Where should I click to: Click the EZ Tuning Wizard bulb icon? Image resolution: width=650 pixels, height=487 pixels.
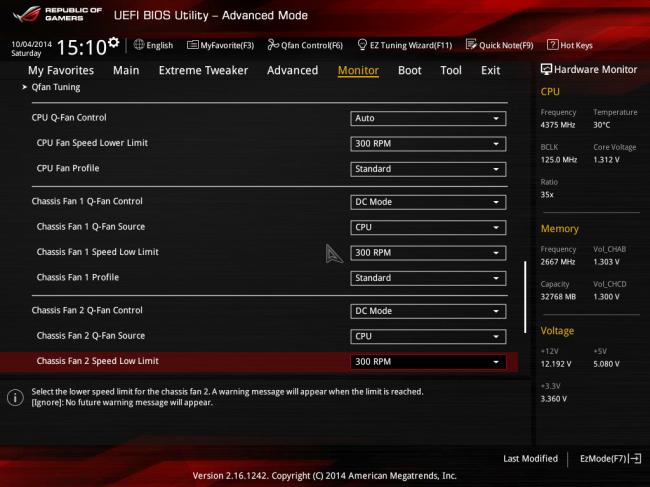pyautogui.click(x=362, y=45)
